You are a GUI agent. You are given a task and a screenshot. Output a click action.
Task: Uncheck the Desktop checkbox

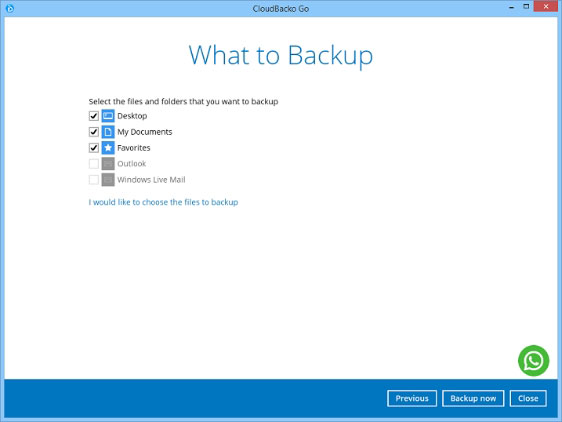94,116
